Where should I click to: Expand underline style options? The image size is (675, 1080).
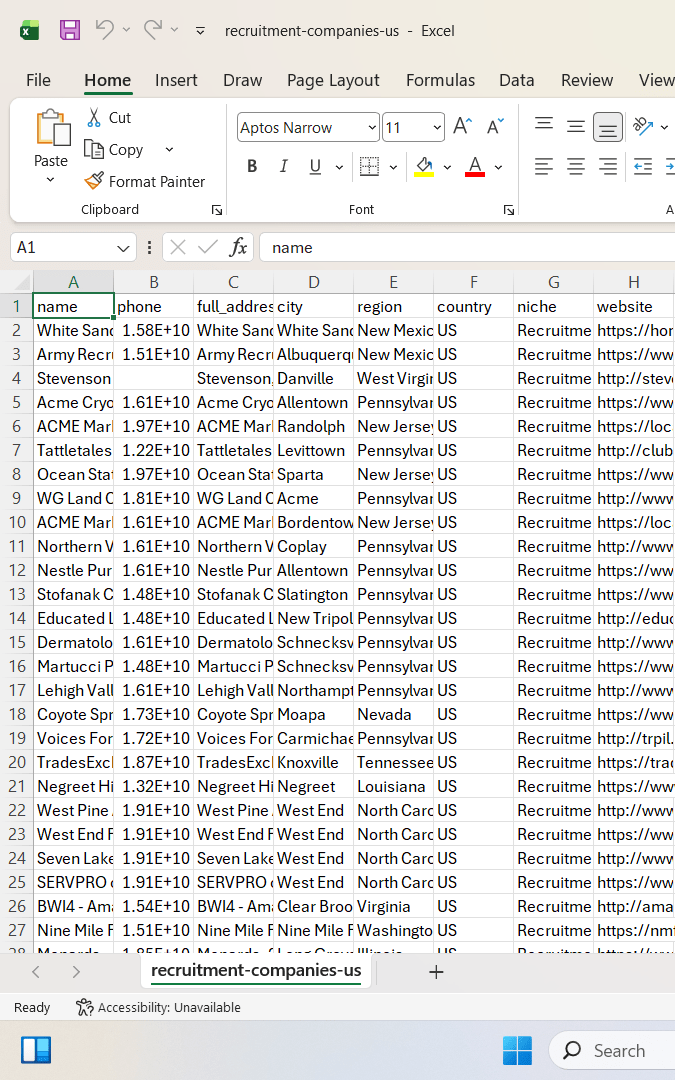(339, 167)
